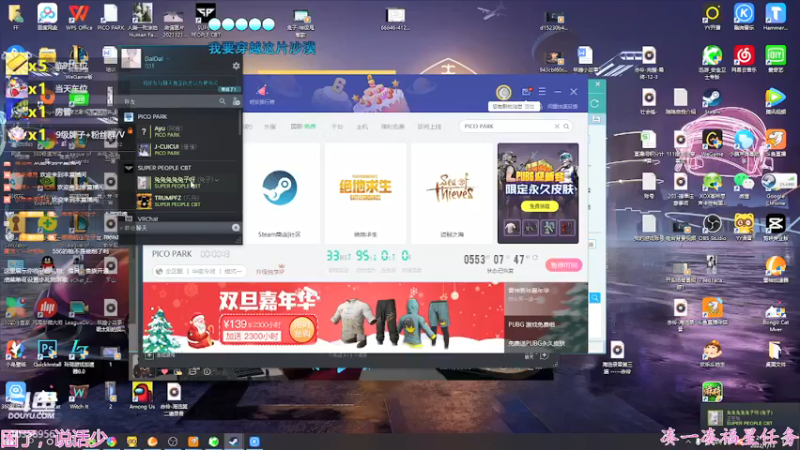Image resolution: width=800 pixels, height=450 pixels.
Task: Select the 绝地求生 game card
Action: pyautogui.click(x=365, y=193)
